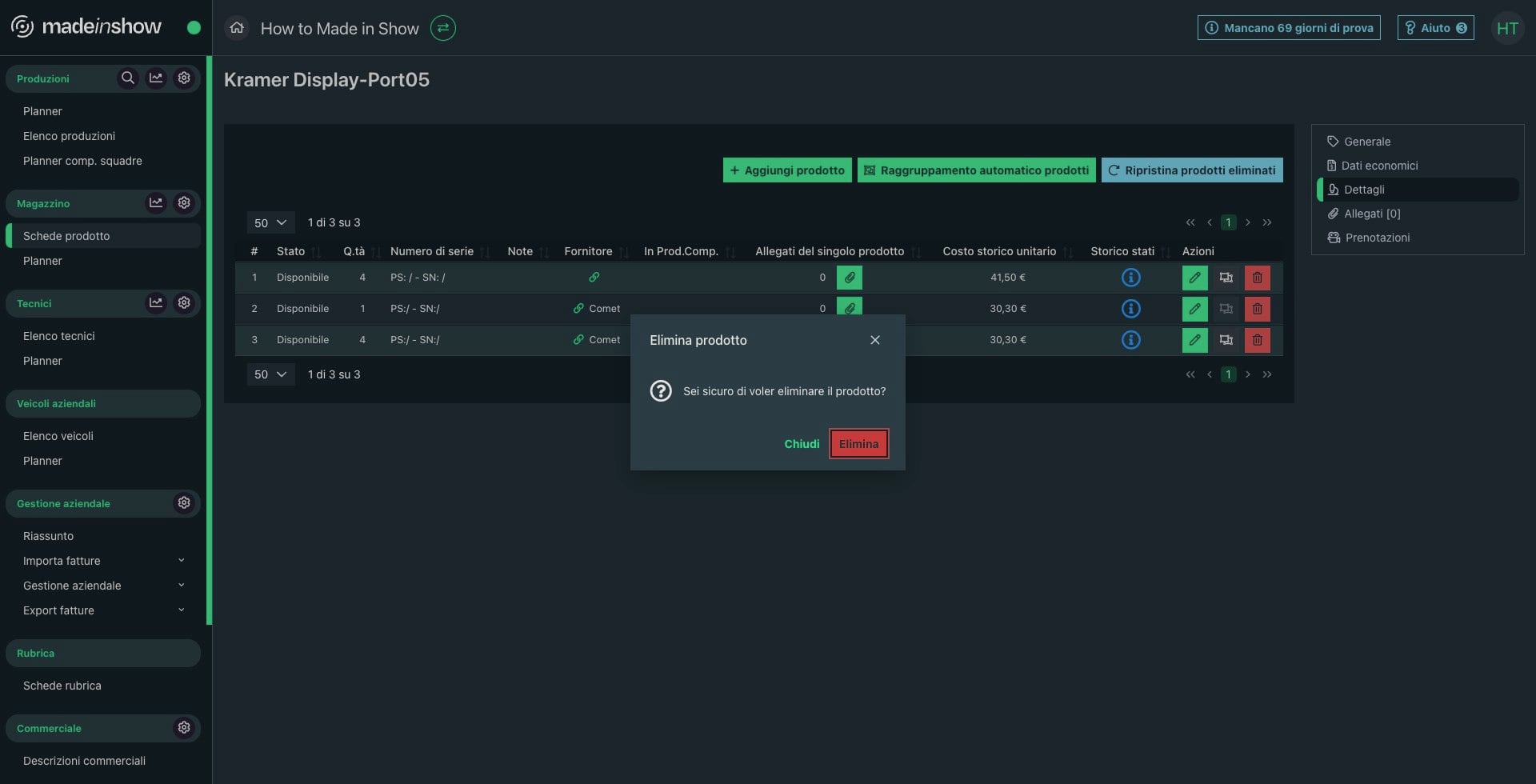
Task: Show status history info for row 1
Action: pyautogui.click(x=1130, y=278)
